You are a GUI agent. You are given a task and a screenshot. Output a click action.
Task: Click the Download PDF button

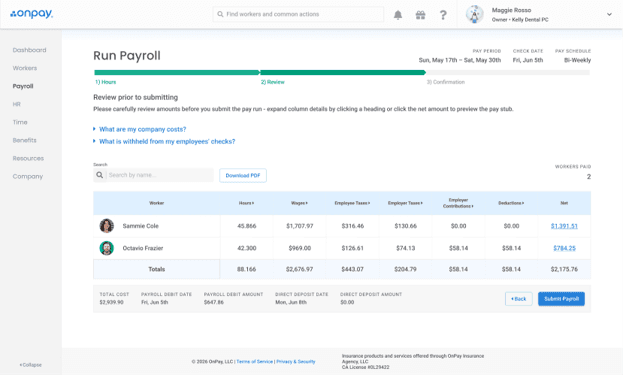243,175
